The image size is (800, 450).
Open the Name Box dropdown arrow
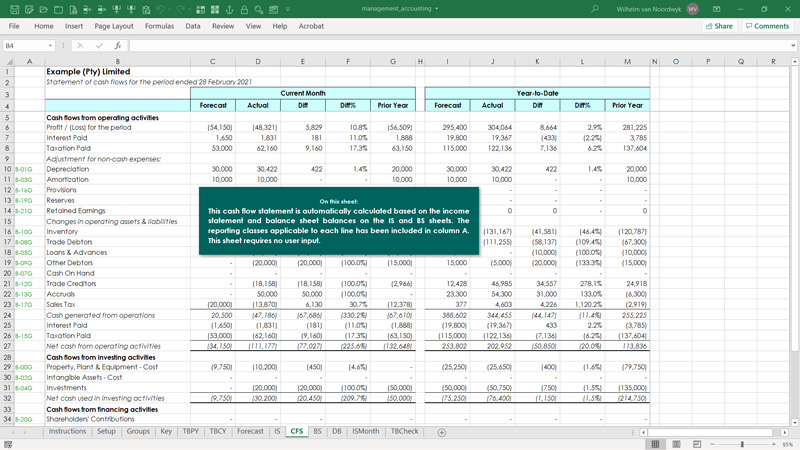(x=50, y=45)
